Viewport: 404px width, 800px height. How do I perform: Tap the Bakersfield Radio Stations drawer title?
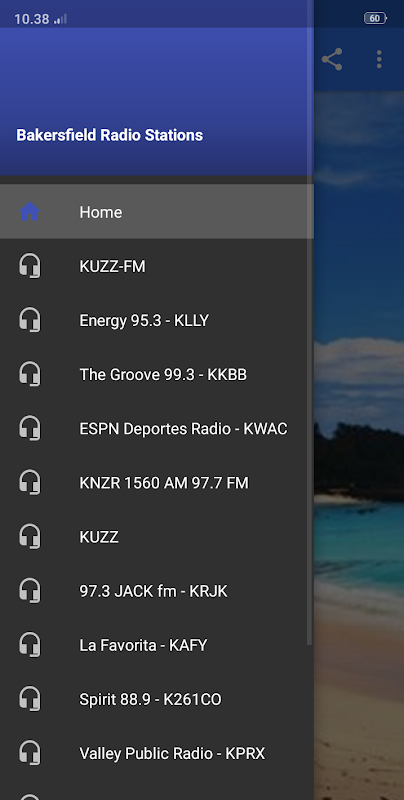point(110,135)
